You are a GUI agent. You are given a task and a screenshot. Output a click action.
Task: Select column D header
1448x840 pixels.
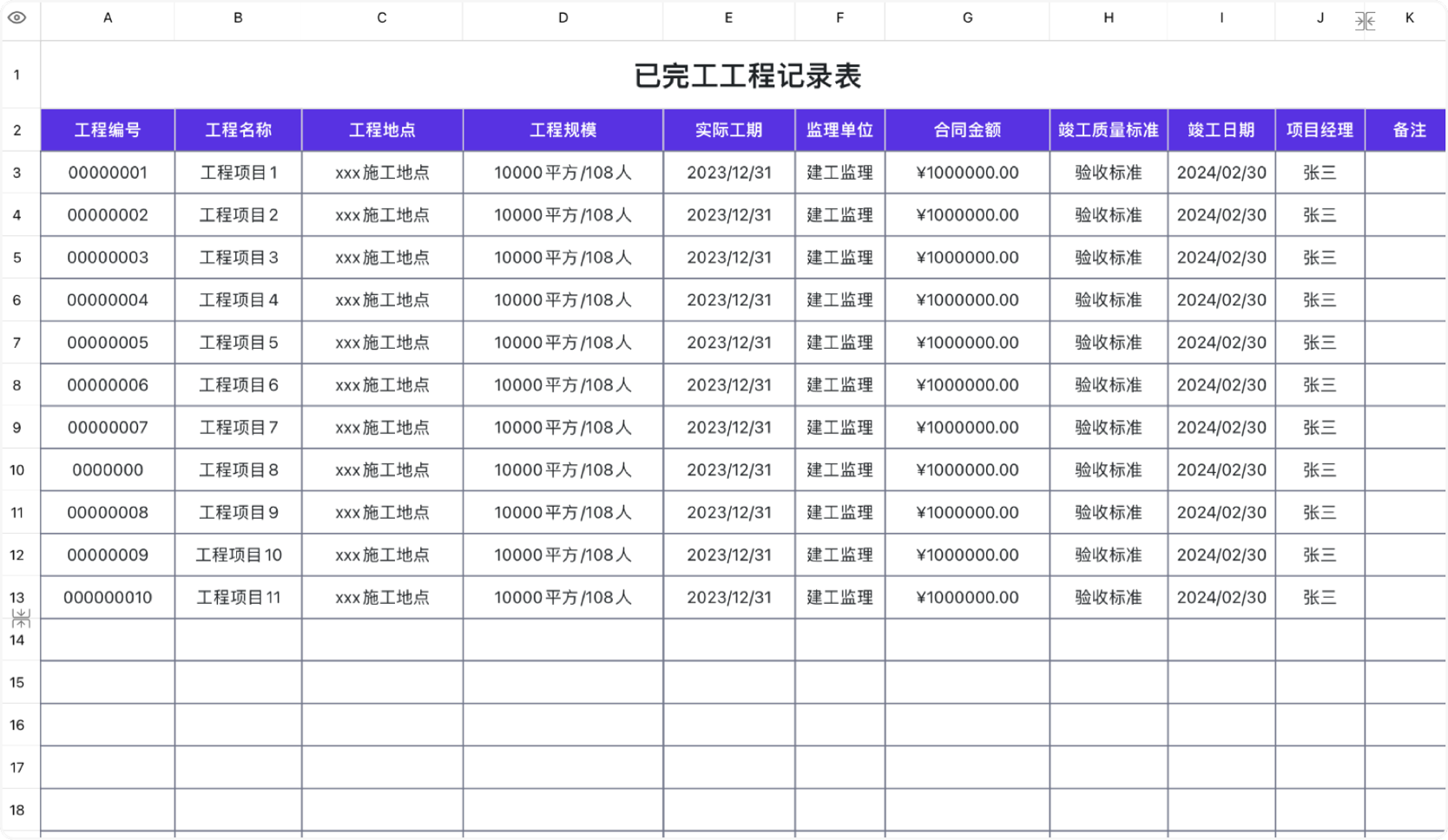[563, 17]
